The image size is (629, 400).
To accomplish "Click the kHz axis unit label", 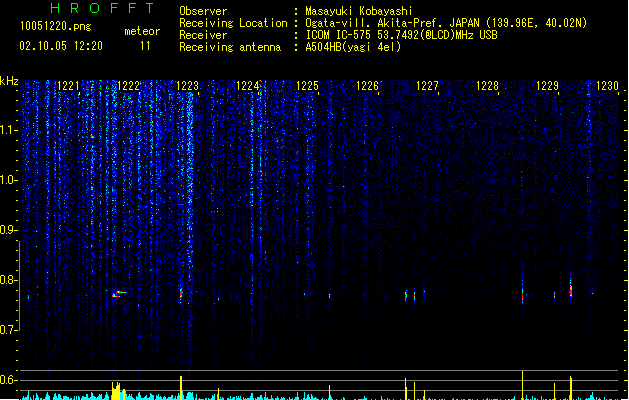I will tap(9, 81).
